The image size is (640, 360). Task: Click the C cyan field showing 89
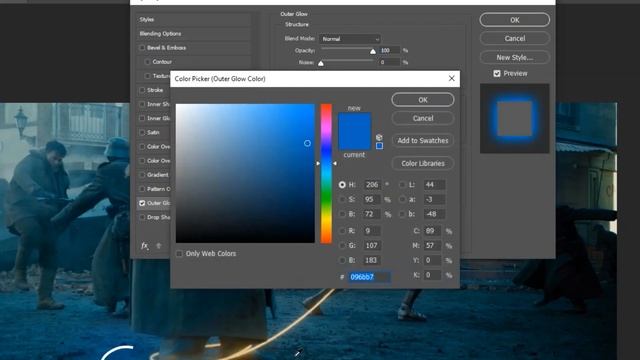[x=432, y=231]
